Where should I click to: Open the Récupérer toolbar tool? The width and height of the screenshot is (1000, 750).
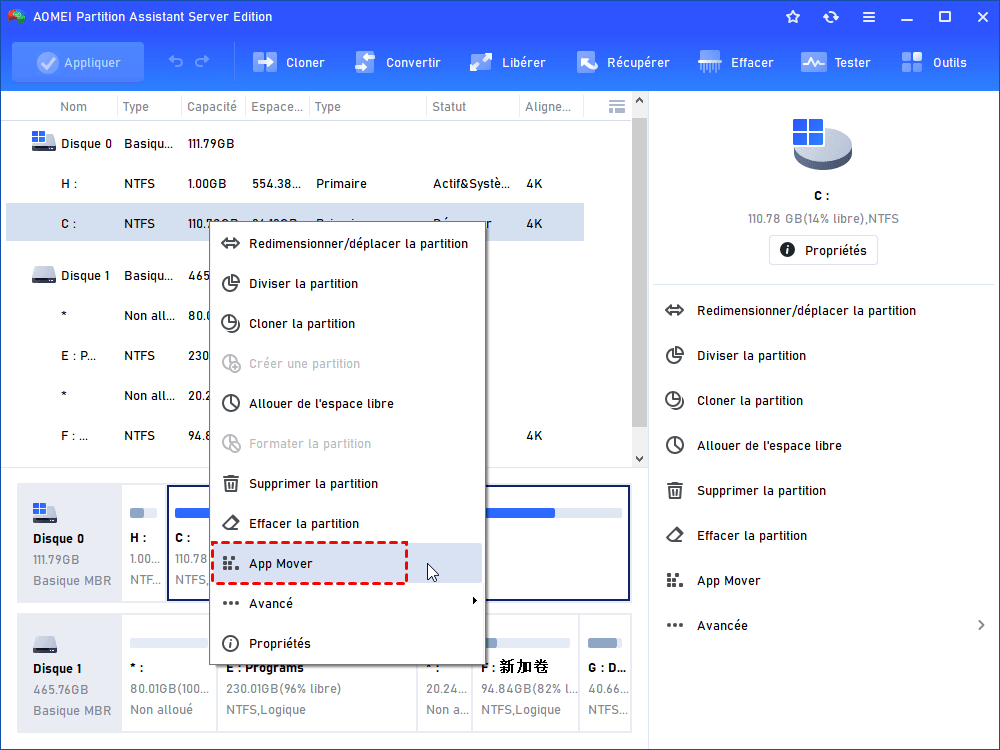(622, 62)
